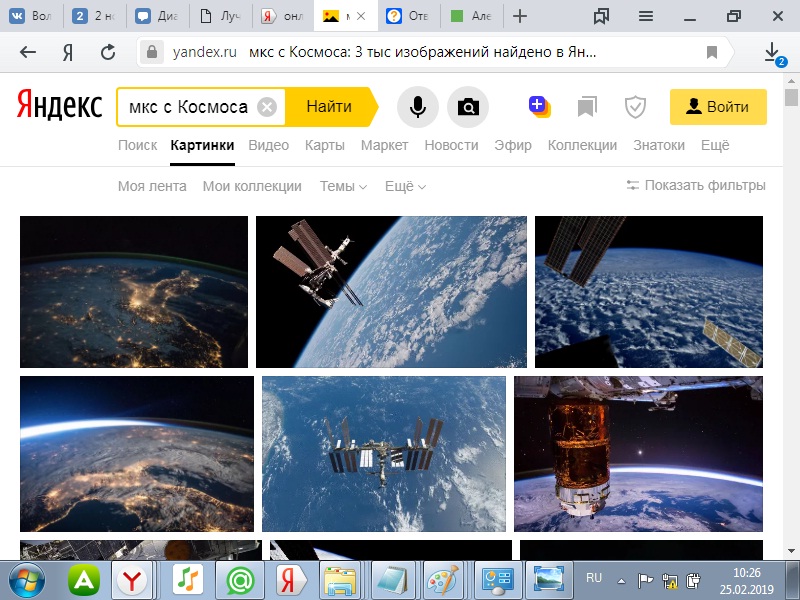Open the Карты tab

click(x=324, y=145)
